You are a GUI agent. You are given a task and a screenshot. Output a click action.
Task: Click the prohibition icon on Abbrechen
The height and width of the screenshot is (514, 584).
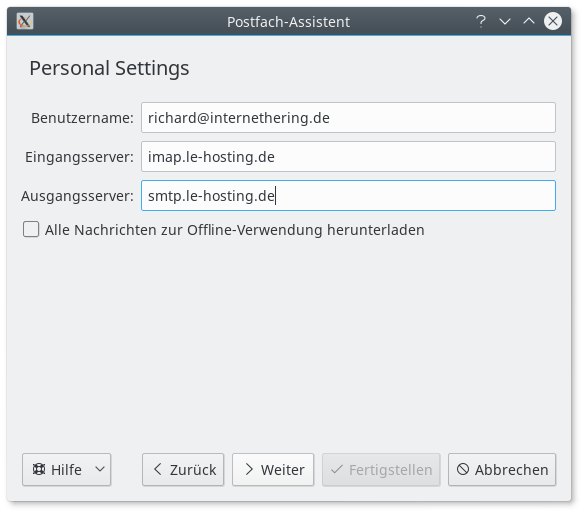point(463,469)
